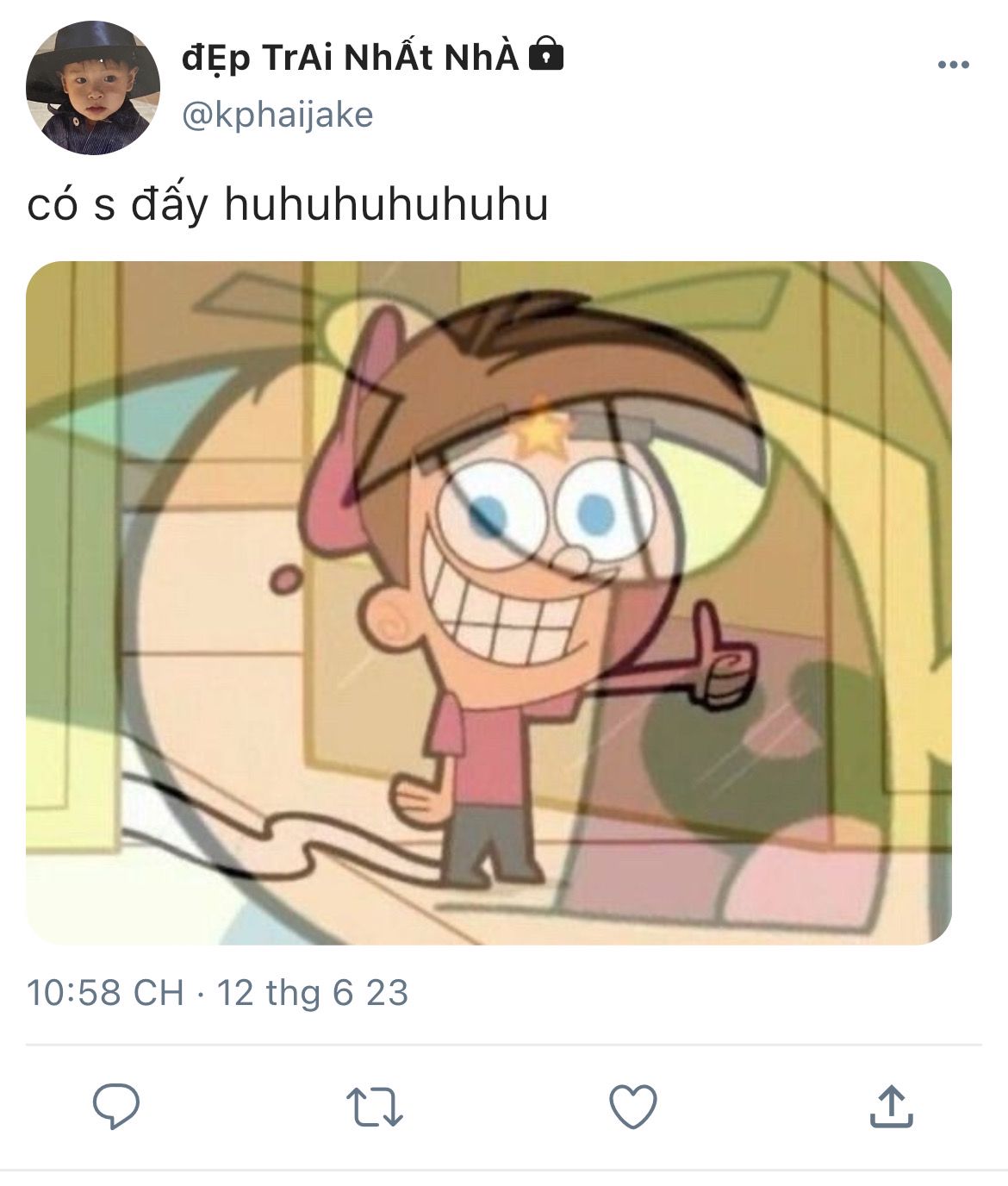Tap the share upload icon
The height and width of the screenshot is (1186, 1008).
[891, 1106]
